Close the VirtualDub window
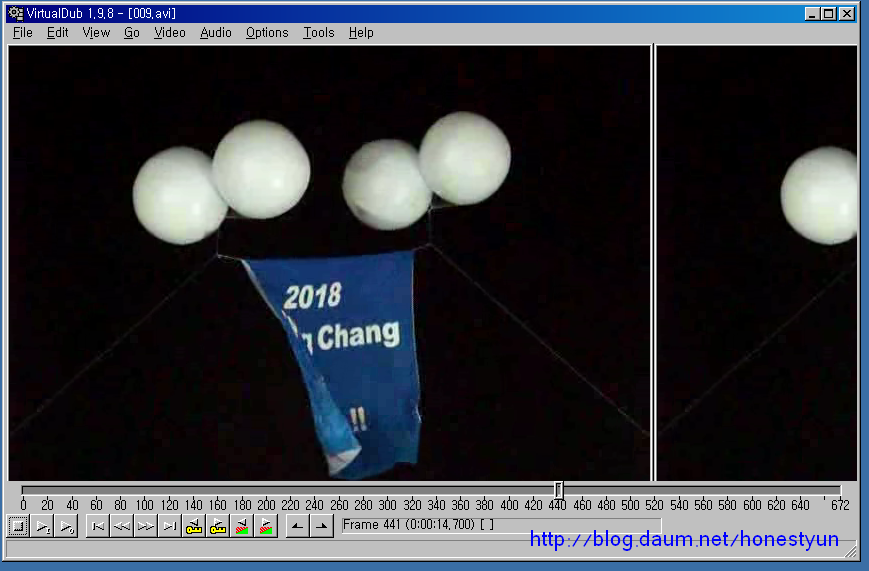Image resolution: width=869 pixels, height=571 pixels. coord(847,14)
